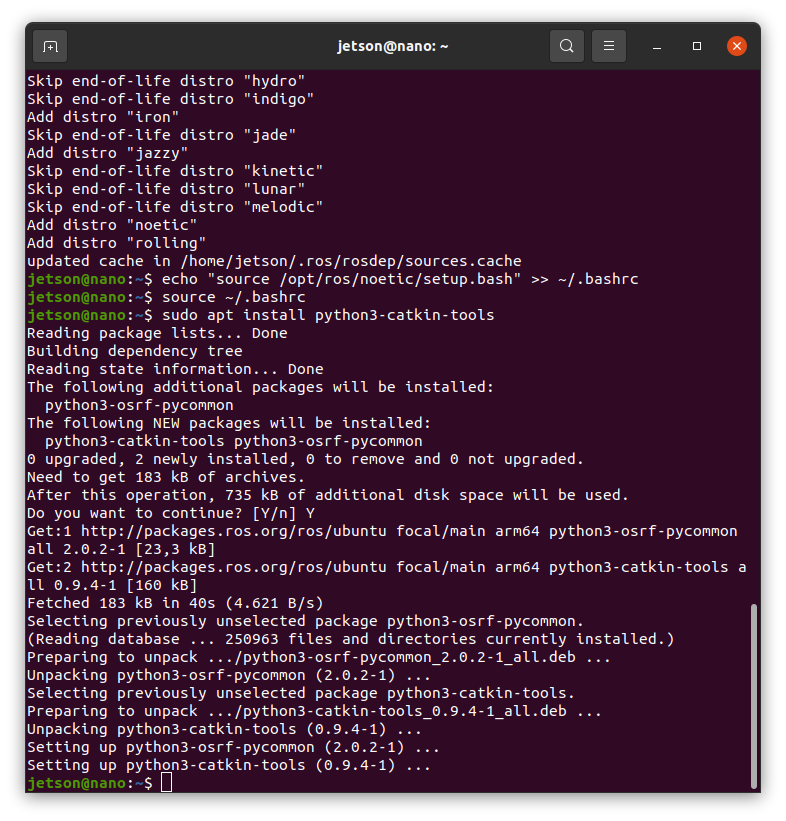Click the cursor at the last prompt
The image size is (786, 821).
(166, 783)
